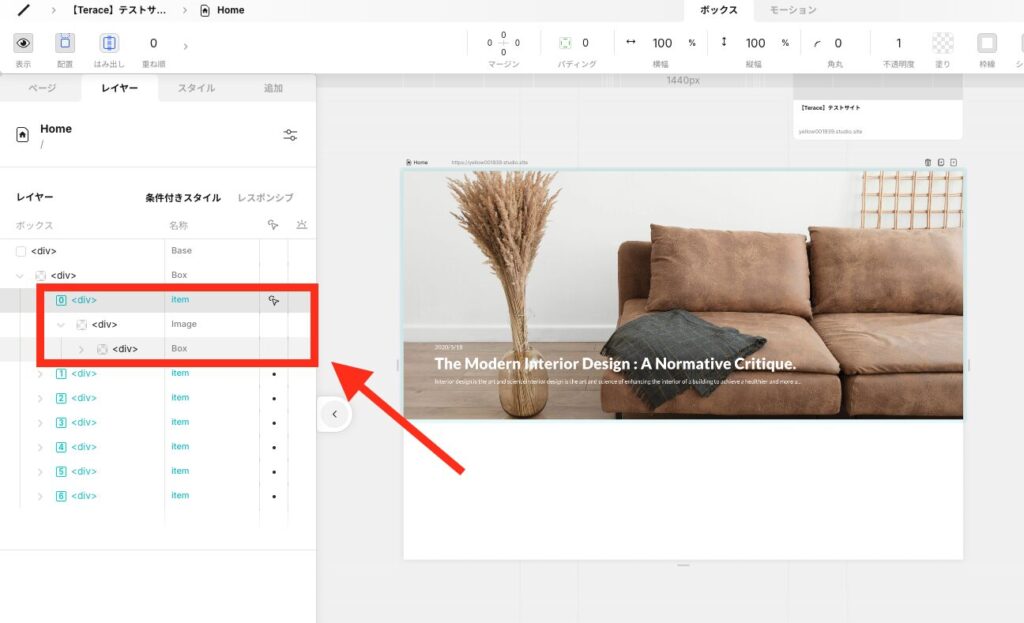1024x623 pixels.
Task: Toggle the conditional style dot for item 3
Action: pos(274,423)
